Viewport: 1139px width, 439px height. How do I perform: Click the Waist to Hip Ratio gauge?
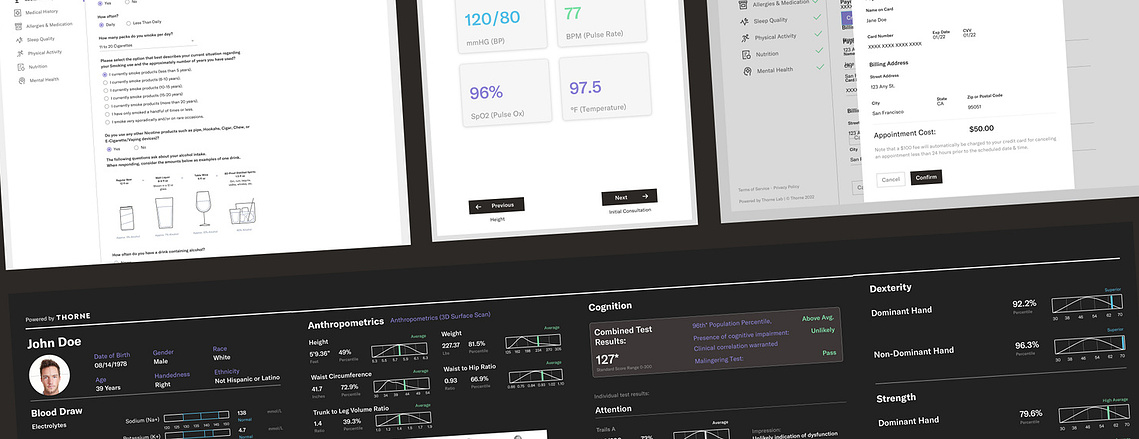tap(535, 376)
